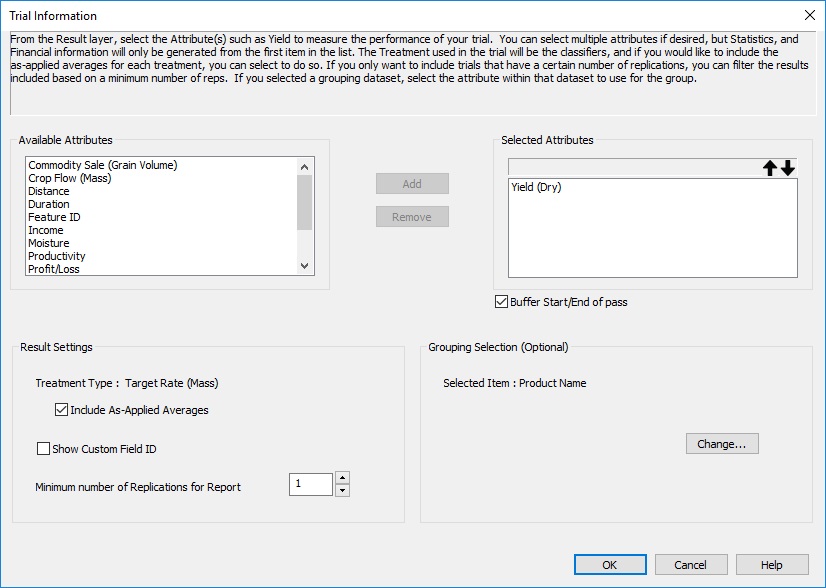Select Crop Flow (Mass) in list

pos(69,178)
